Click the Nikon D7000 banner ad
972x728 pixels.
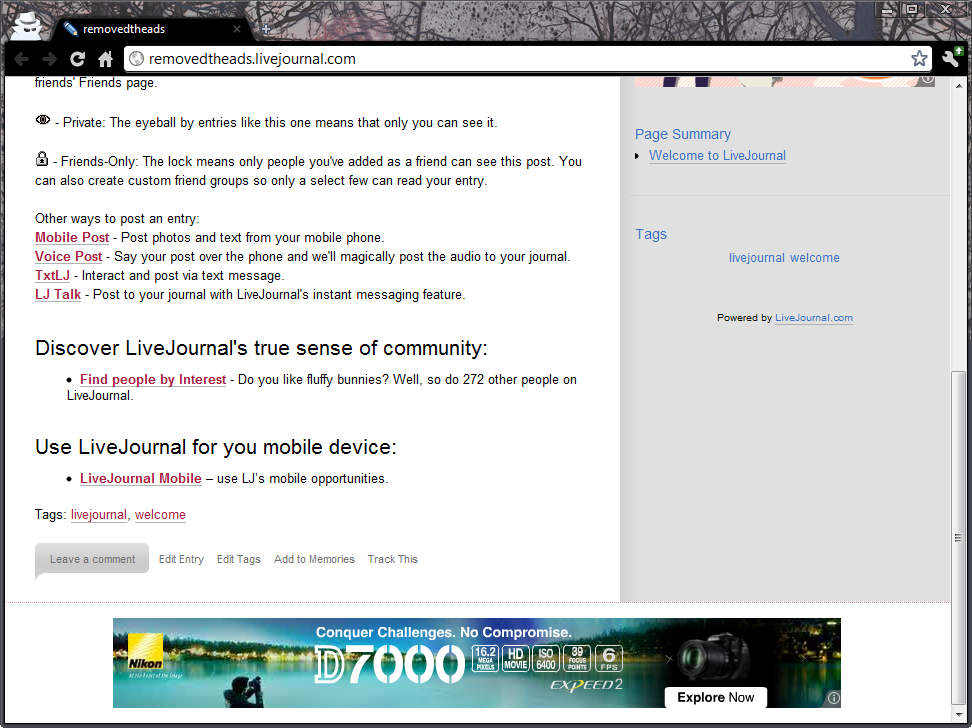point(477,663)
